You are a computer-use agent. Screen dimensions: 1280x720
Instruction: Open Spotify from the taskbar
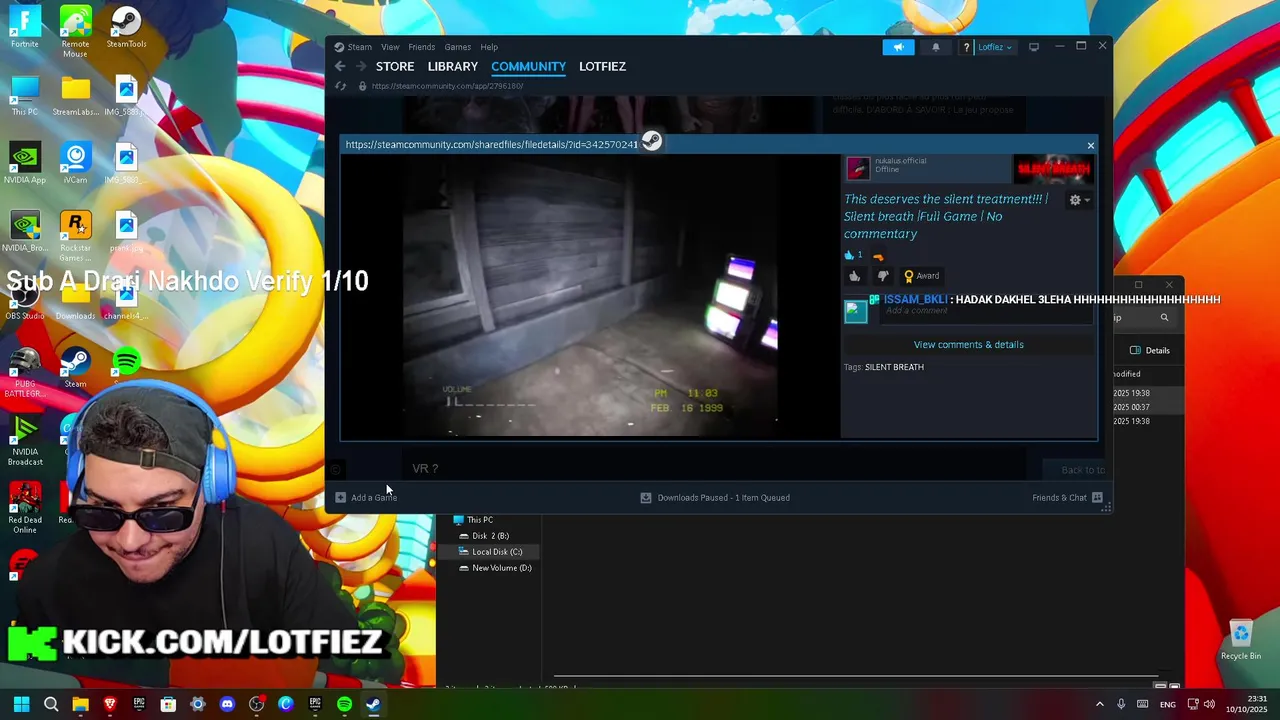(x=344, y=704)
